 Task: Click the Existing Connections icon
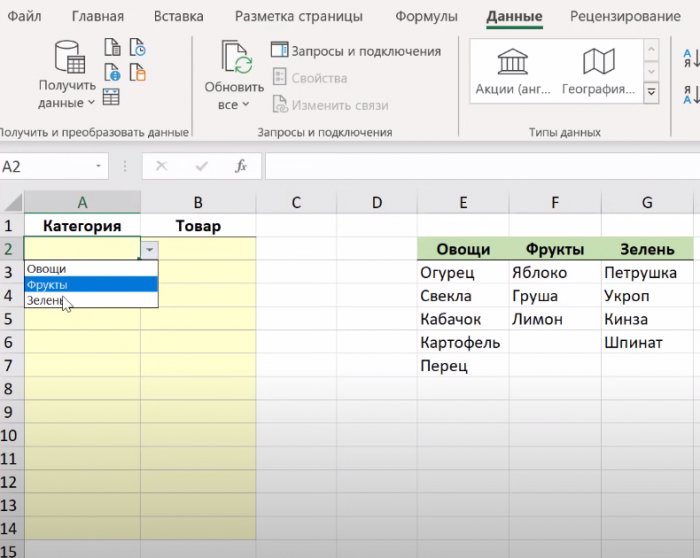(x=138, y=72)
